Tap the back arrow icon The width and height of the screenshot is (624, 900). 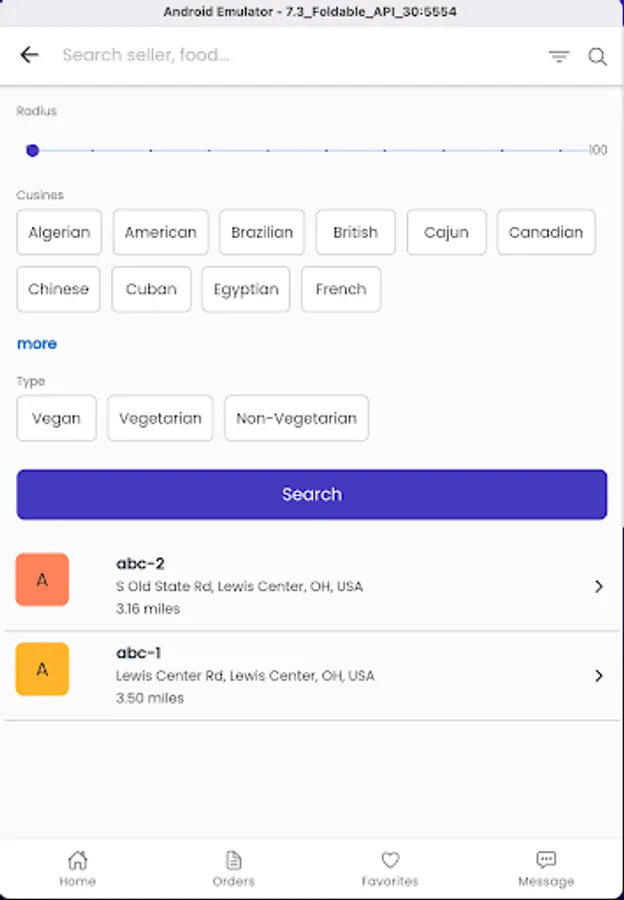pos(30,56)
